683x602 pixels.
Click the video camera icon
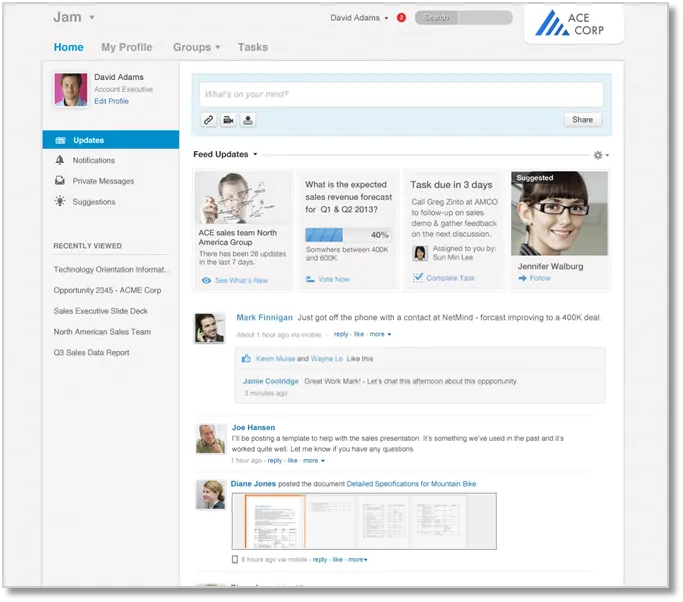[x=228, y=120]
